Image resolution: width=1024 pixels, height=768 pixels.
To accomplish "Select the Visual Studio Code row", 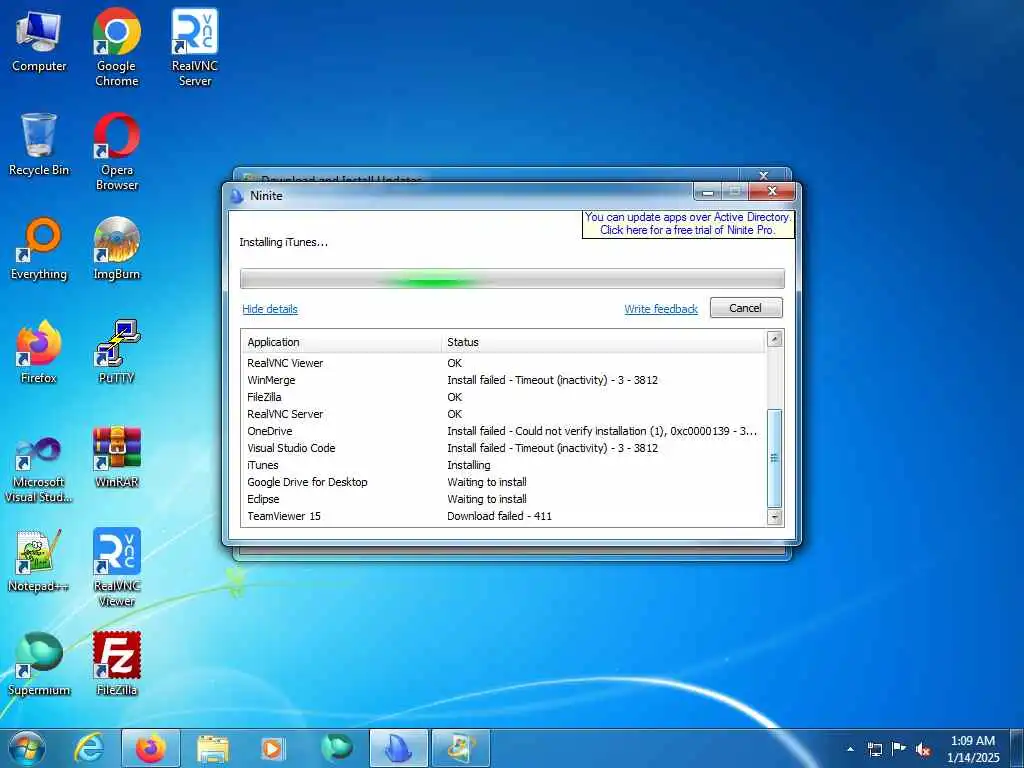I will [504, 448].
